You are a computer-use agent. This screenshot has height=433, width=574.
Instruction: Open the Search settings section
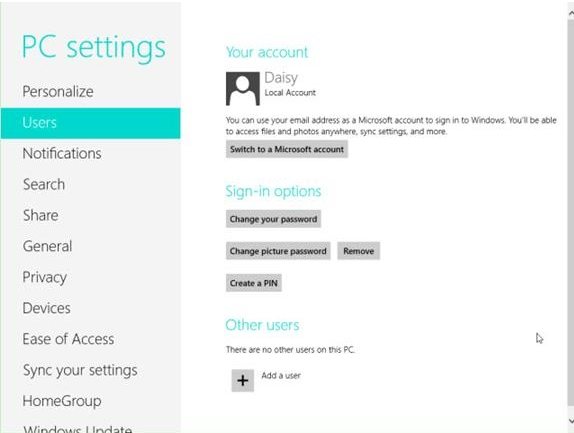(44, 184)
